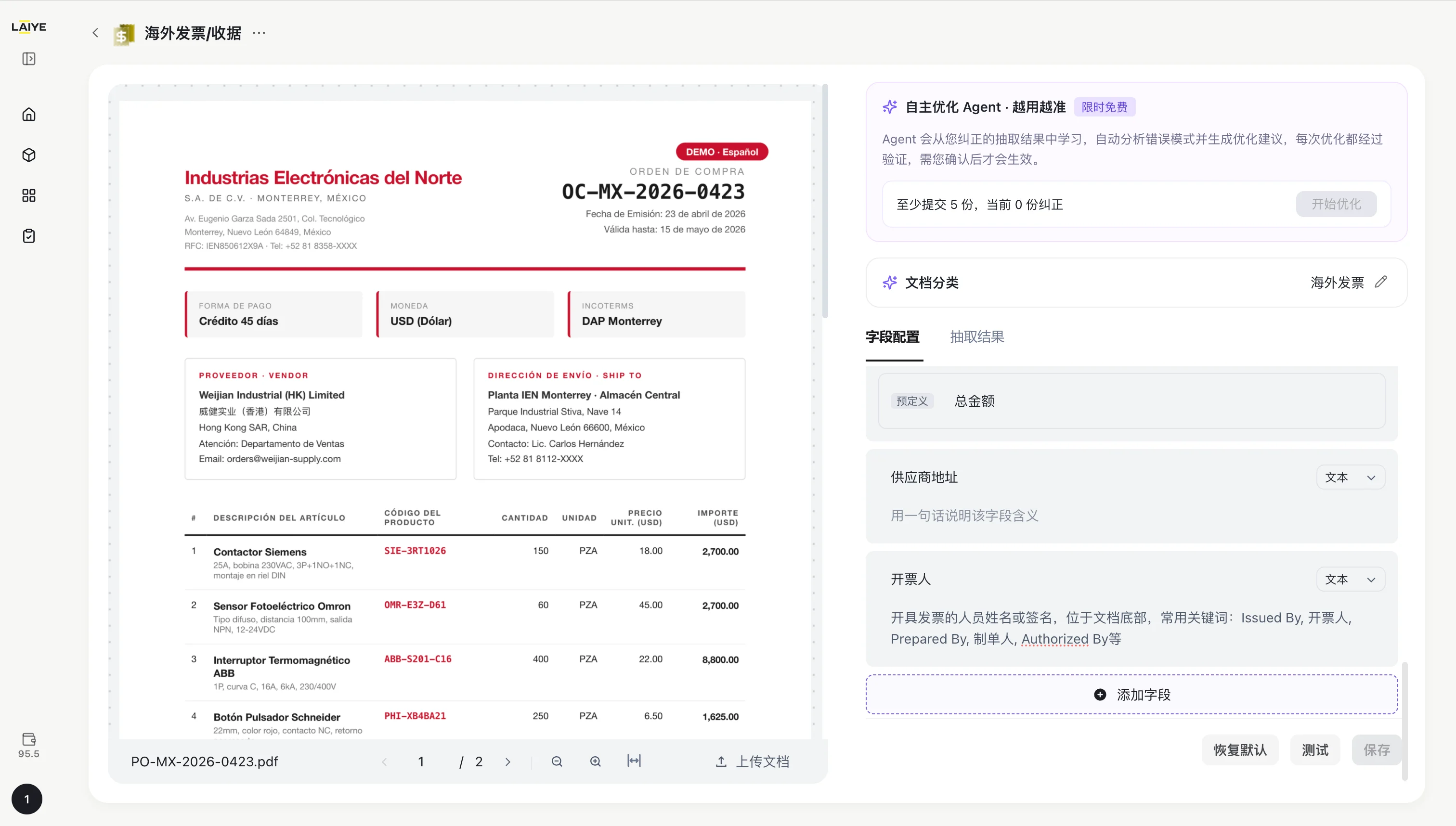Click the 测试 button

pyautogui.click(x=1315, y=750)
